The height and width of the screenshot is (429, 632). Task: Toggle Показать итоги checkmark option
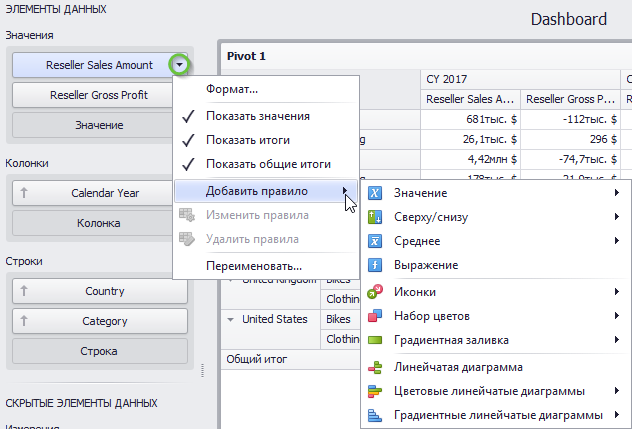click(266, 140)
